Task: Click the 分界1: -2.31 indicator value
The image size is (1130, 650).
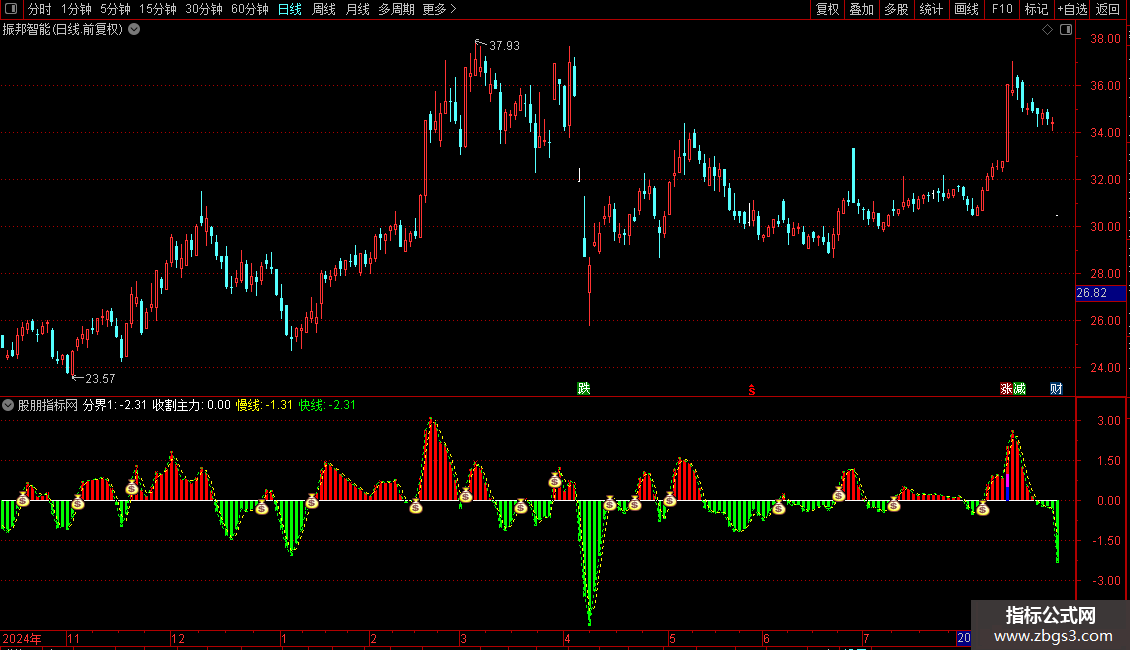Action: point(115,405)
